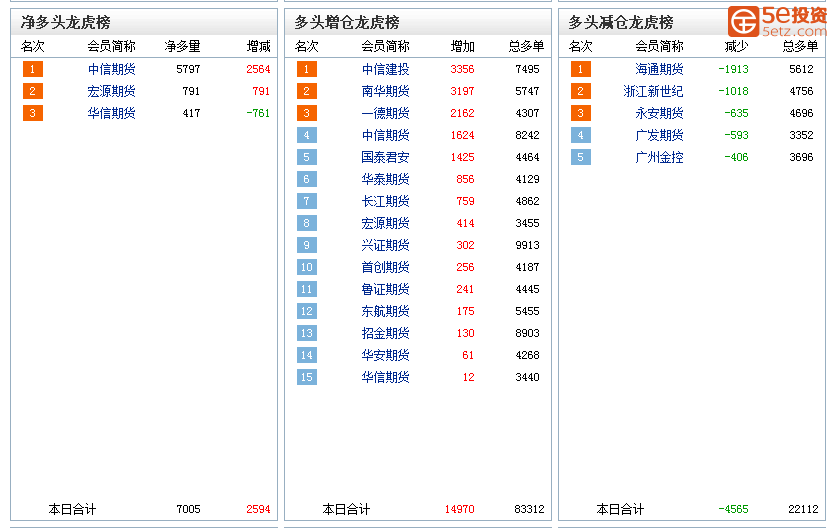Open 宏源期货 link in 净多头龙虎榜 table
This screenshot has width=835, height=528.
point(111,91)
